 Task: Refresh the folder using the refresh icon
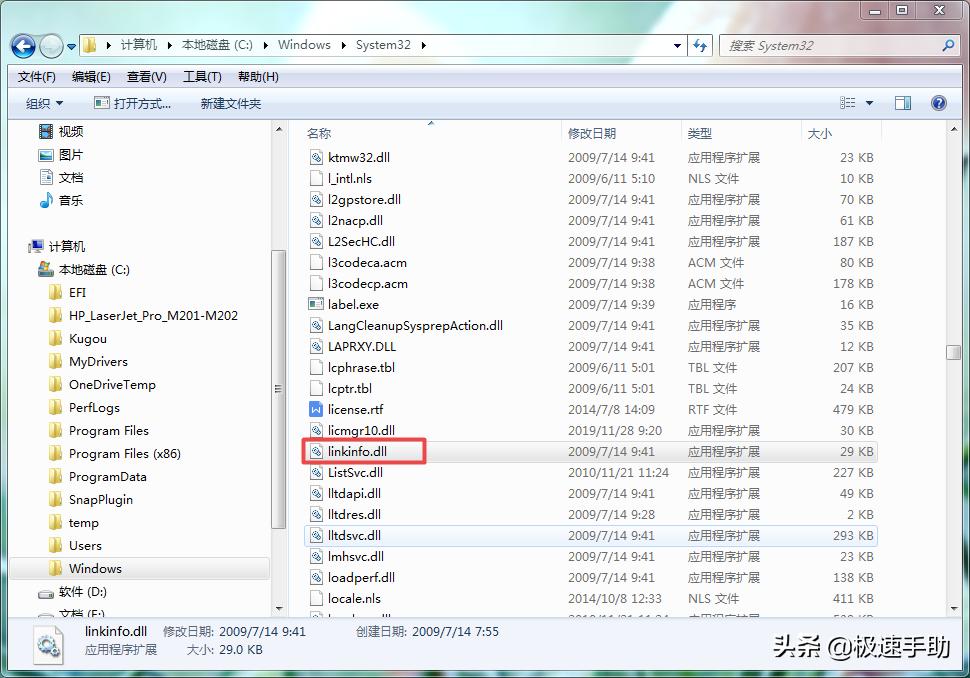point(699,46)
